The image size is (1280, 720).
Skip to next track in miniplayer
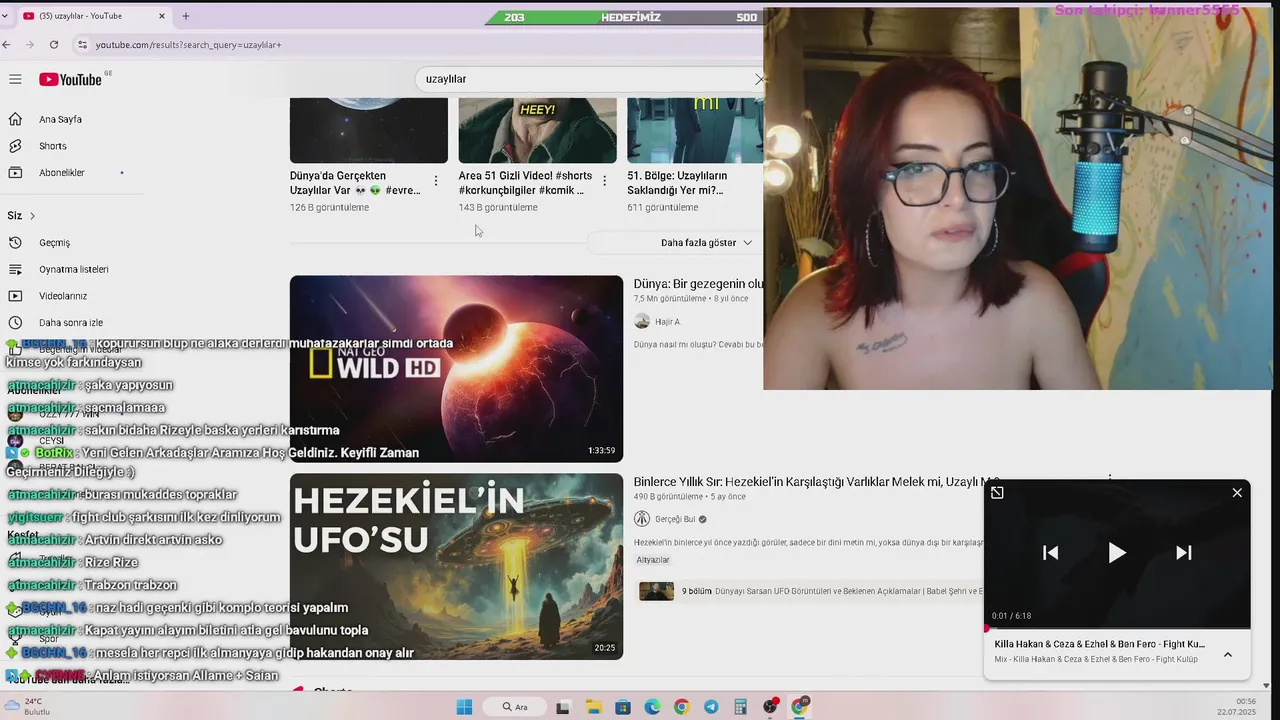point(1183,553)
